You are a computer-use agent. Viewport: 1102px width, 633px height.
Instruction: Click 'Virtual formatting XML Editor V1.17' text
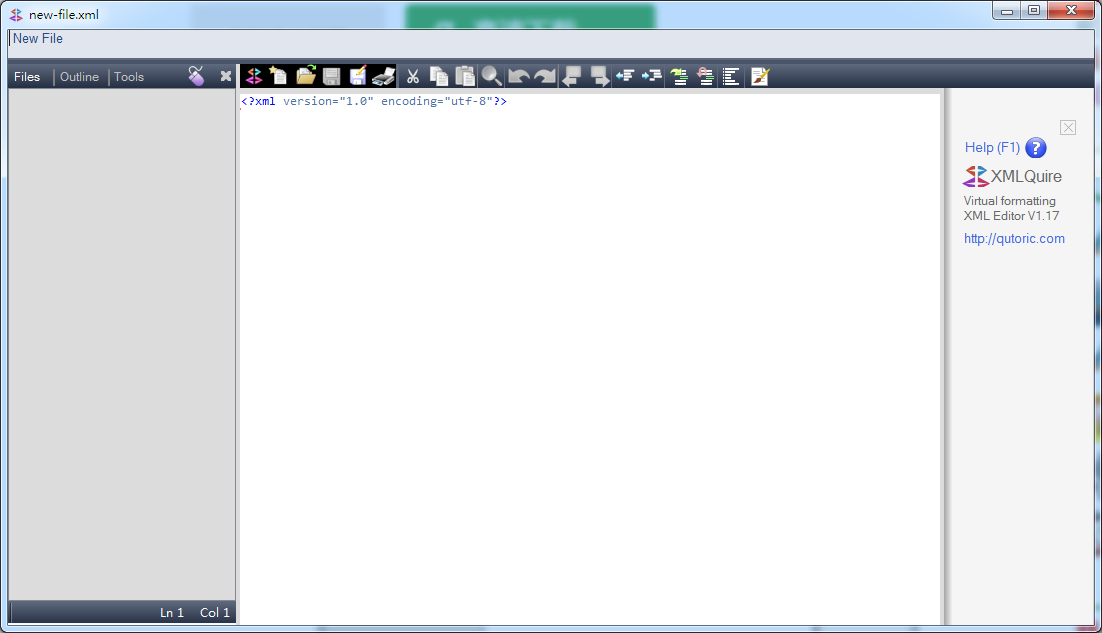(1011, 208)
